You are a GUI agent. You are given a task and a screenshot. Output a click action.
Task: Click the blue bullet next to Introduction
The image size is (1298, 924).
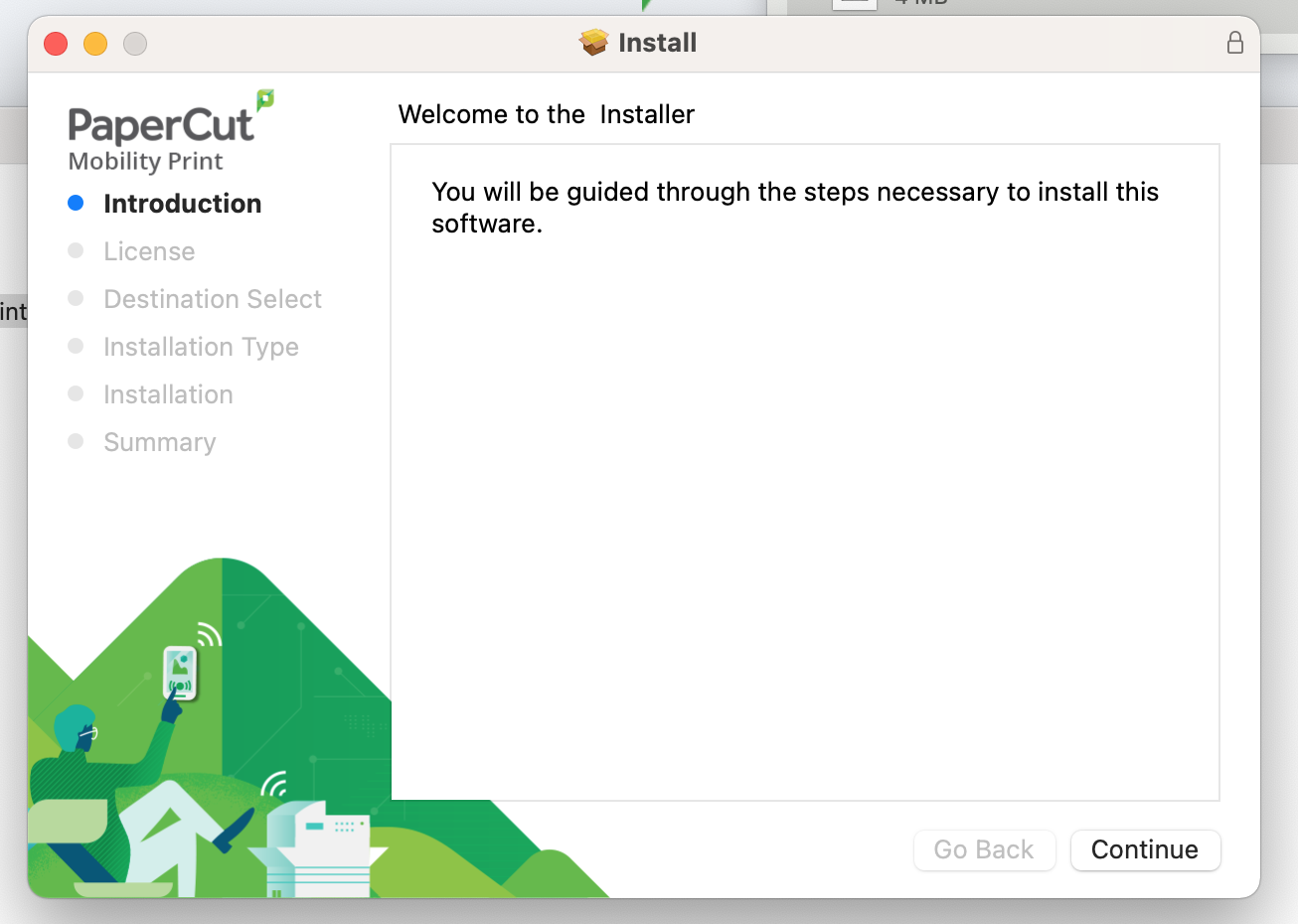[76, 203]
